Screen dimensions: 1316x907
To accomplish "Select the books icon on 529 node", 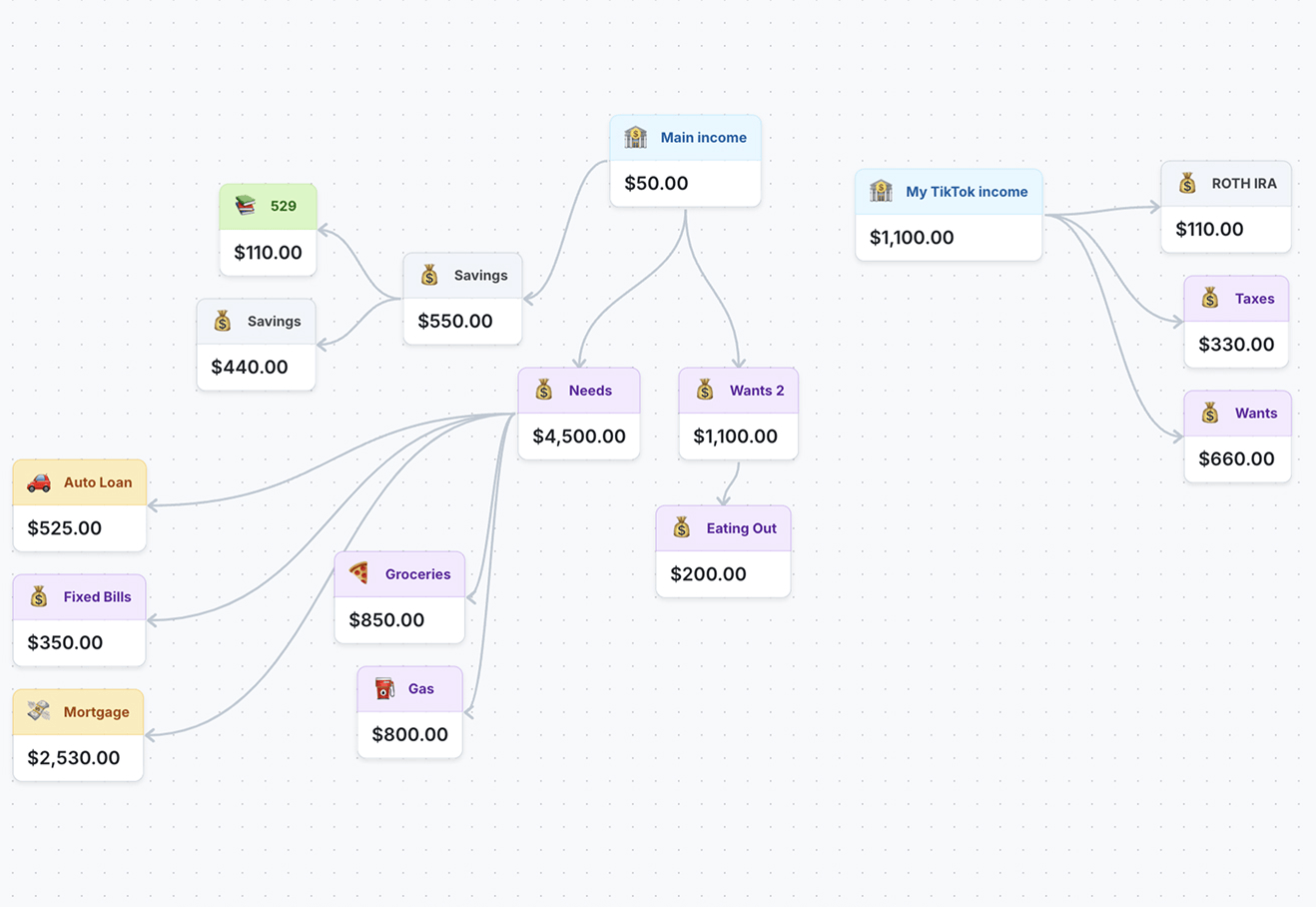I will 246,206.
